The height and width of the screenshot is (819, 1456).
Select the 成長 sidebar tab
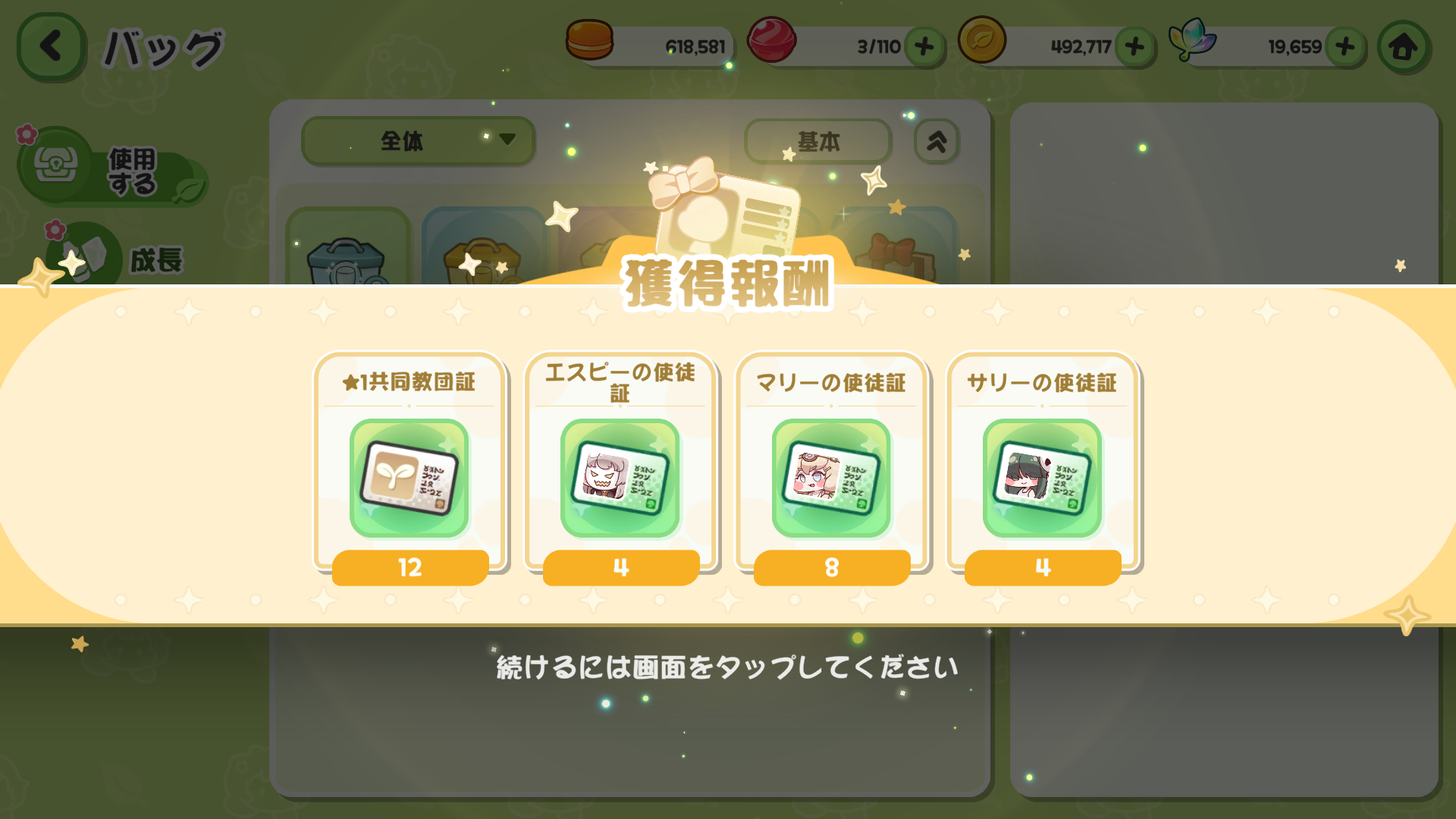[x=114, y=256]
